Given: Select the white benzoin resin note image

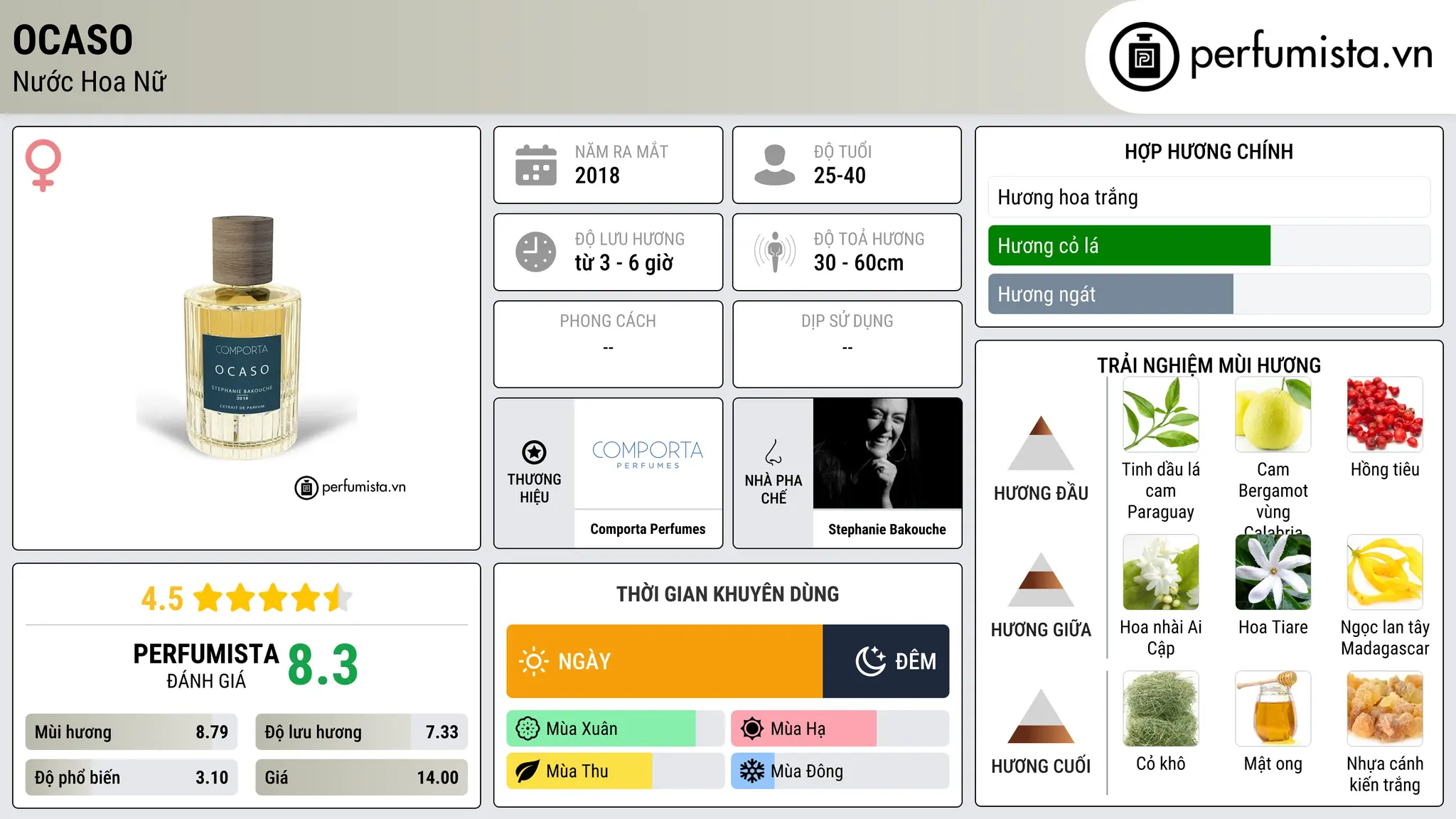Looking at the screenshot, I should point(1385,709).
